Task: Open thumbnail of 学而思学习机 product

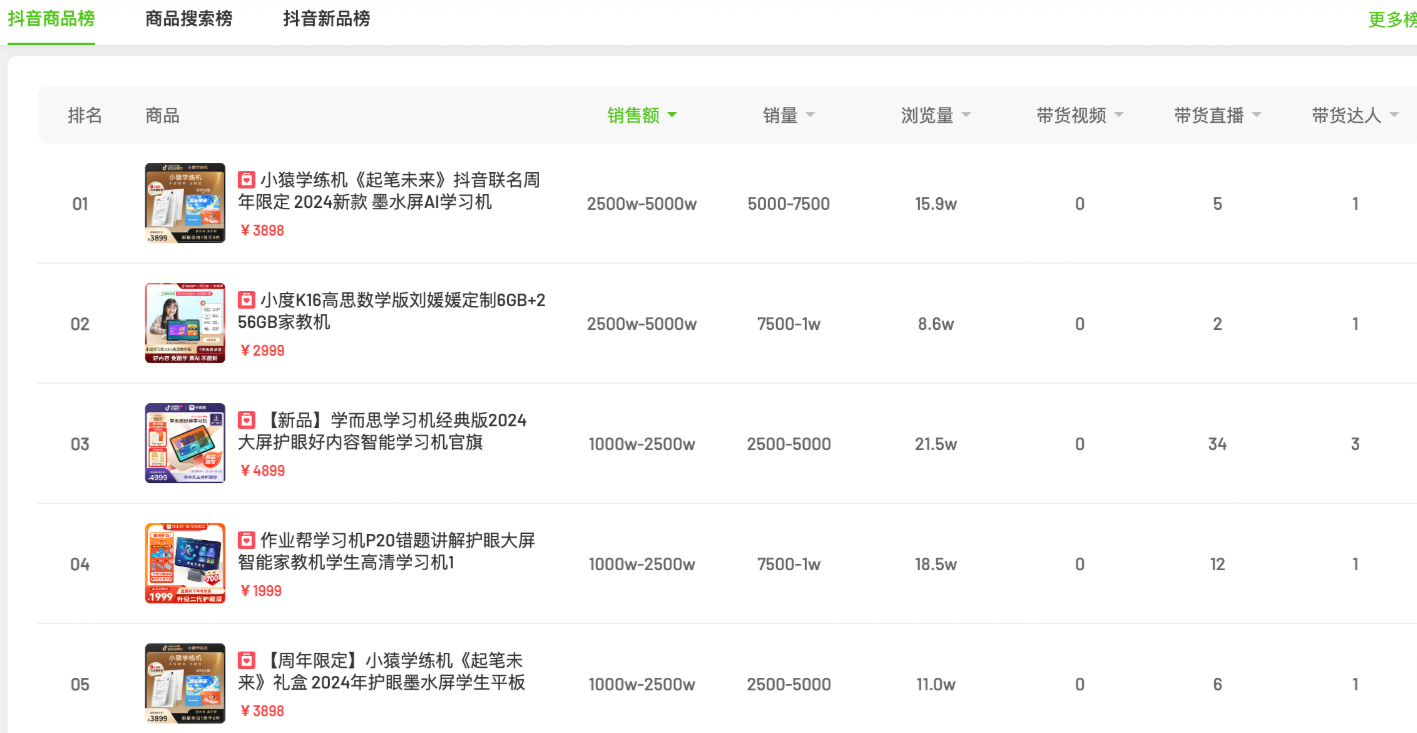Action: click(x=185, y=443)
